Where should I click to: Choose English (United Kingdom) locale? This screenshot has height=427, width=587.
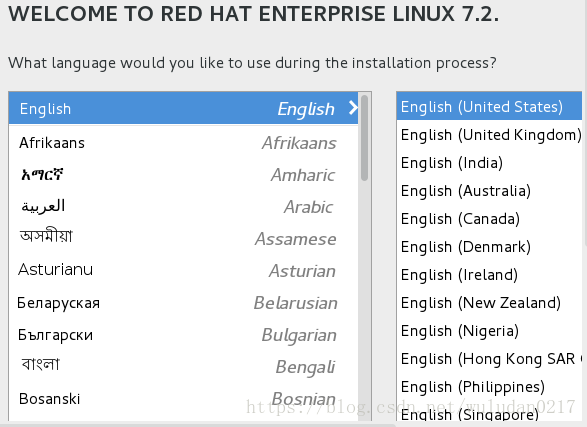[x=489, y=135]
